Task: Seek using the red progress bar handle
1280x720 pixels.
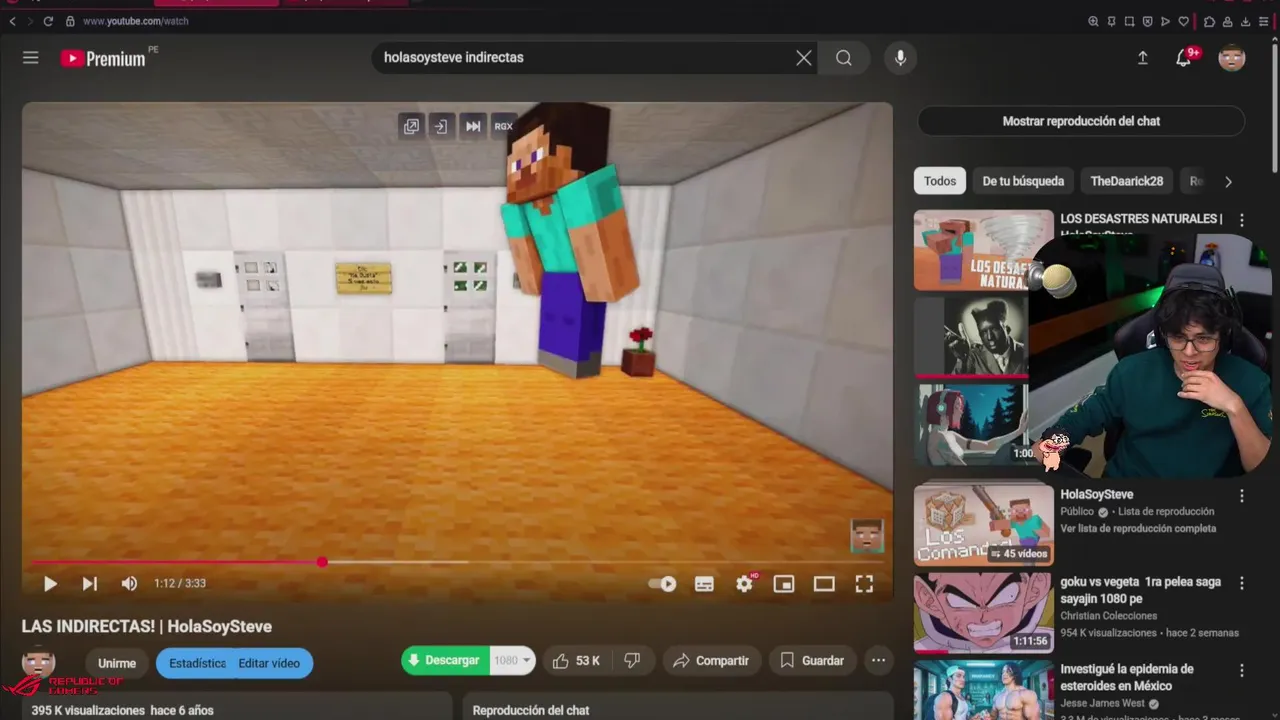Action: [322, 562]
